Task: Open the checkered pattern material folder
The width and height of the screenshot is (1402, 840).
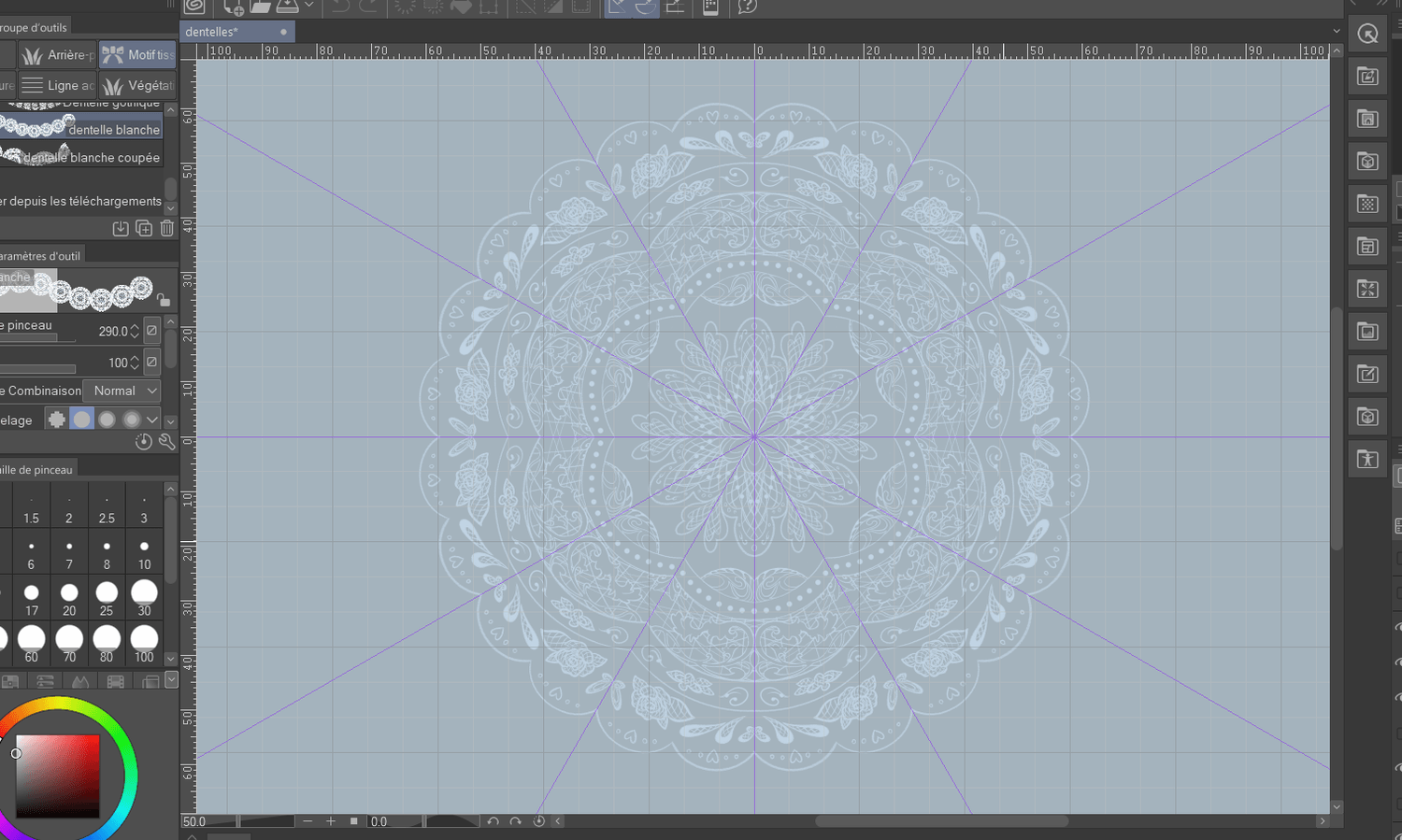Action: pyautogui.click(x=1367, y=204)
